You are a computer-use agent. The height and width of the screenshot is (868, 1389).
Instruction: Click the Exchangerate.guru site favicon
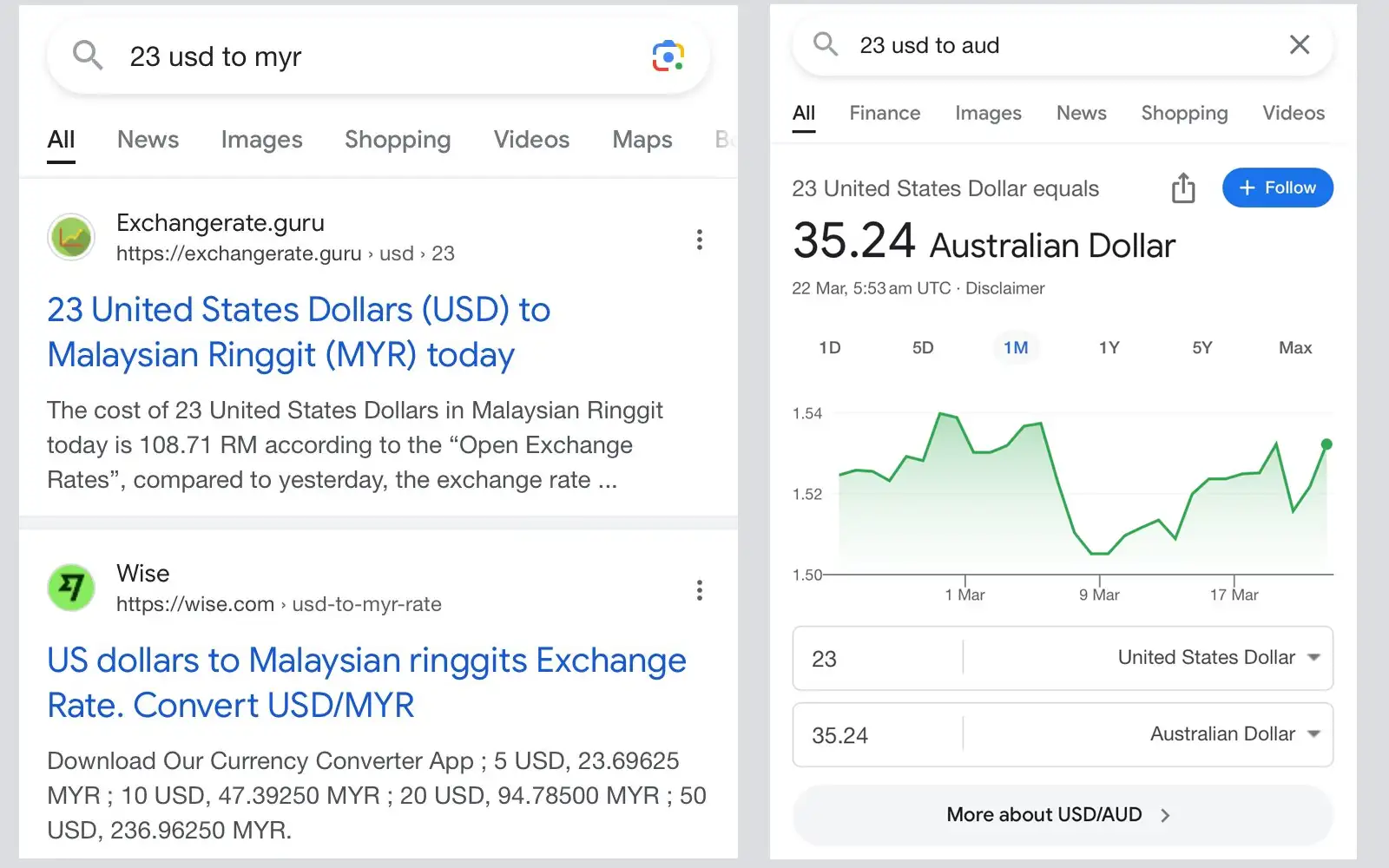point(71,237)
